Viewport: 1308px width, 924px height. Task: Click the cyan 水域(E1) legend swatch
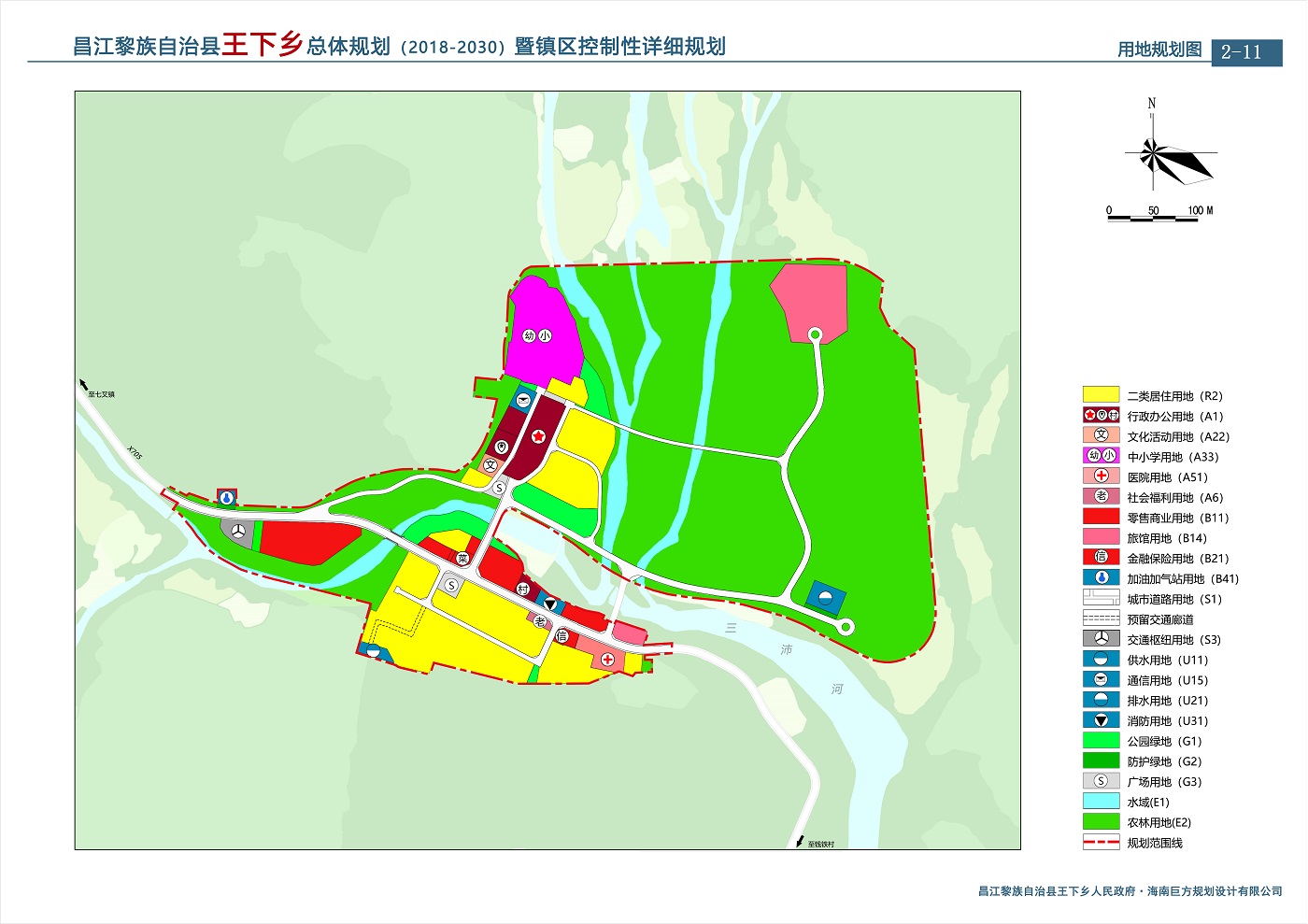pyautogui.click(x=1101, y=802)
